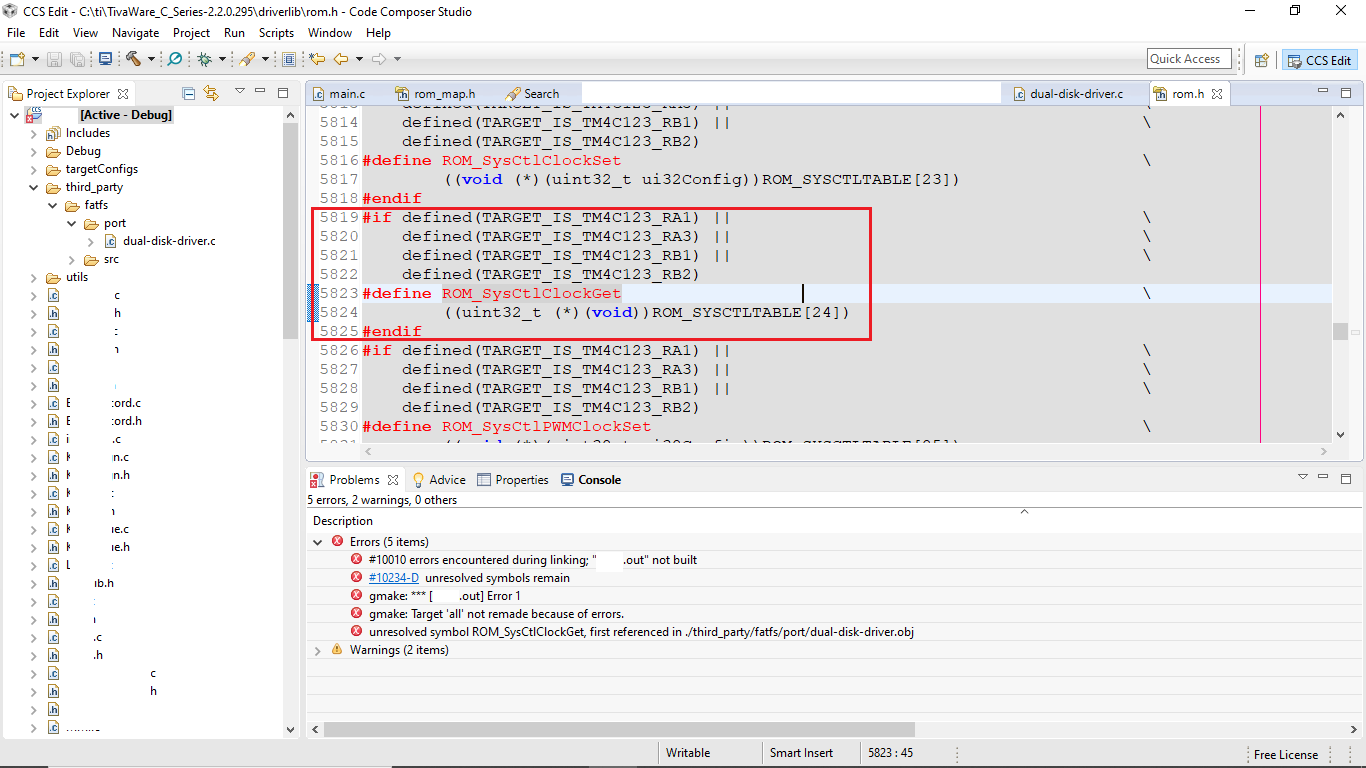This screenshot has height=768, width=1366.
Task: Click the New file wizard icon
Action: click(x=17, y=59)
